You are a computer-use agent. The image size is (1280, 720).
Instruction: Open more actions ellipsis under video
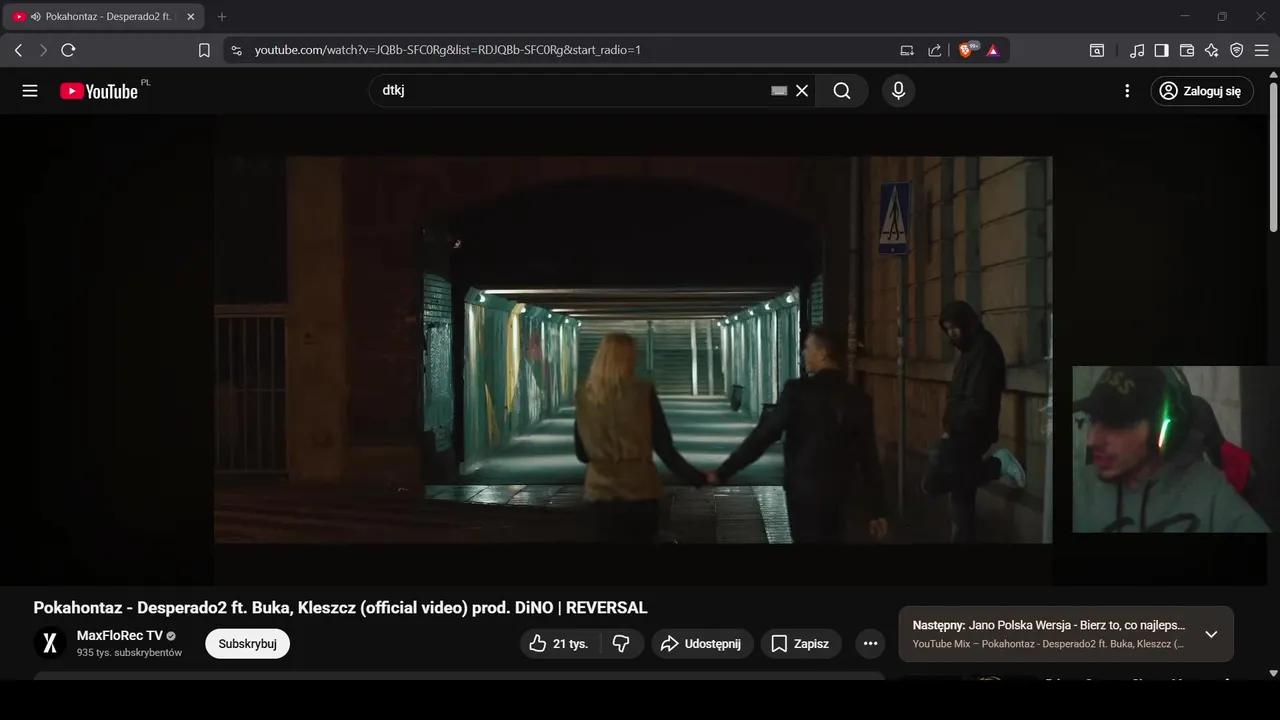pyautogui.click(x=870, y=644)
